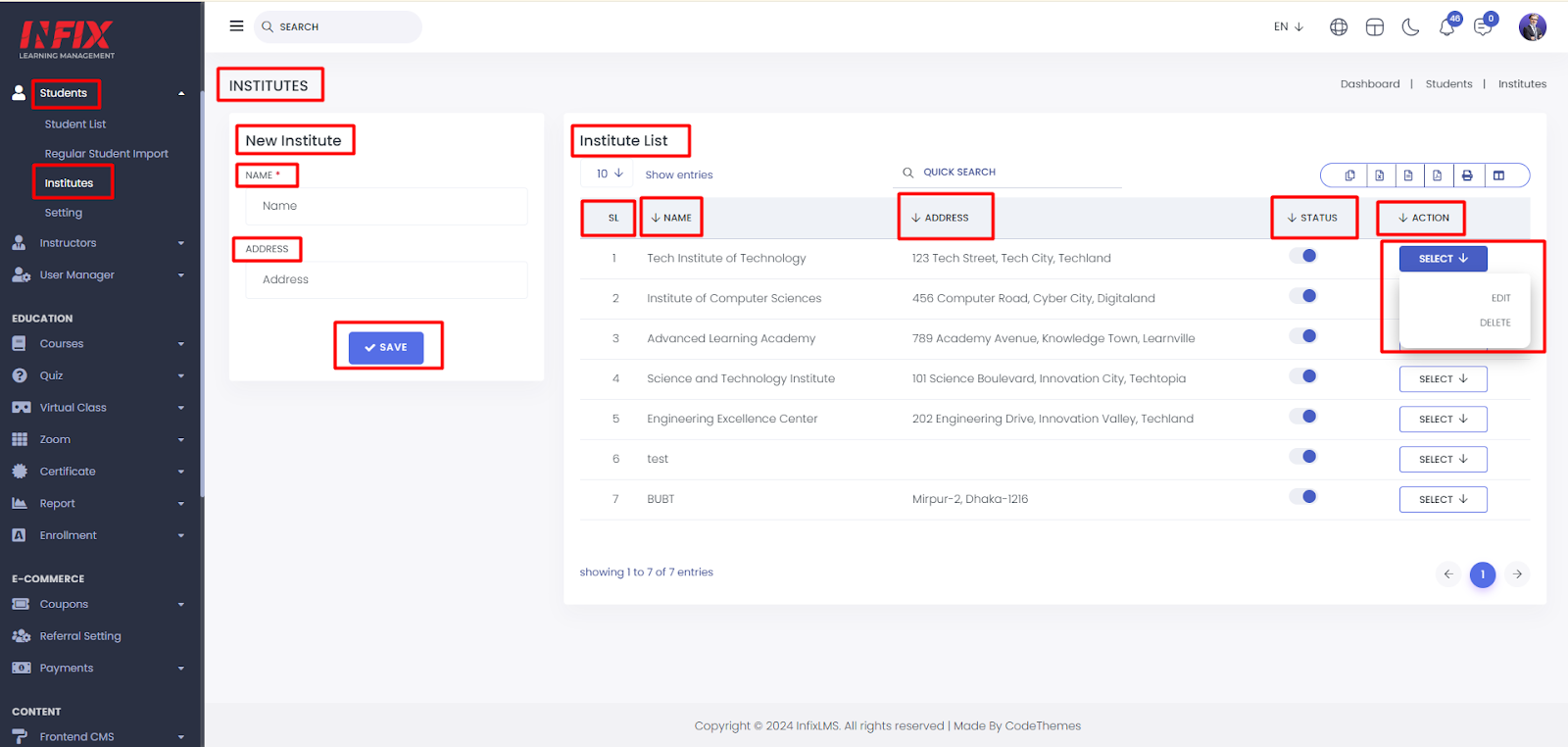This screenshot has height=747, width=1568.
Task: Toggle status of Science and Technology Institute
Action: [x=1303, y=376]
